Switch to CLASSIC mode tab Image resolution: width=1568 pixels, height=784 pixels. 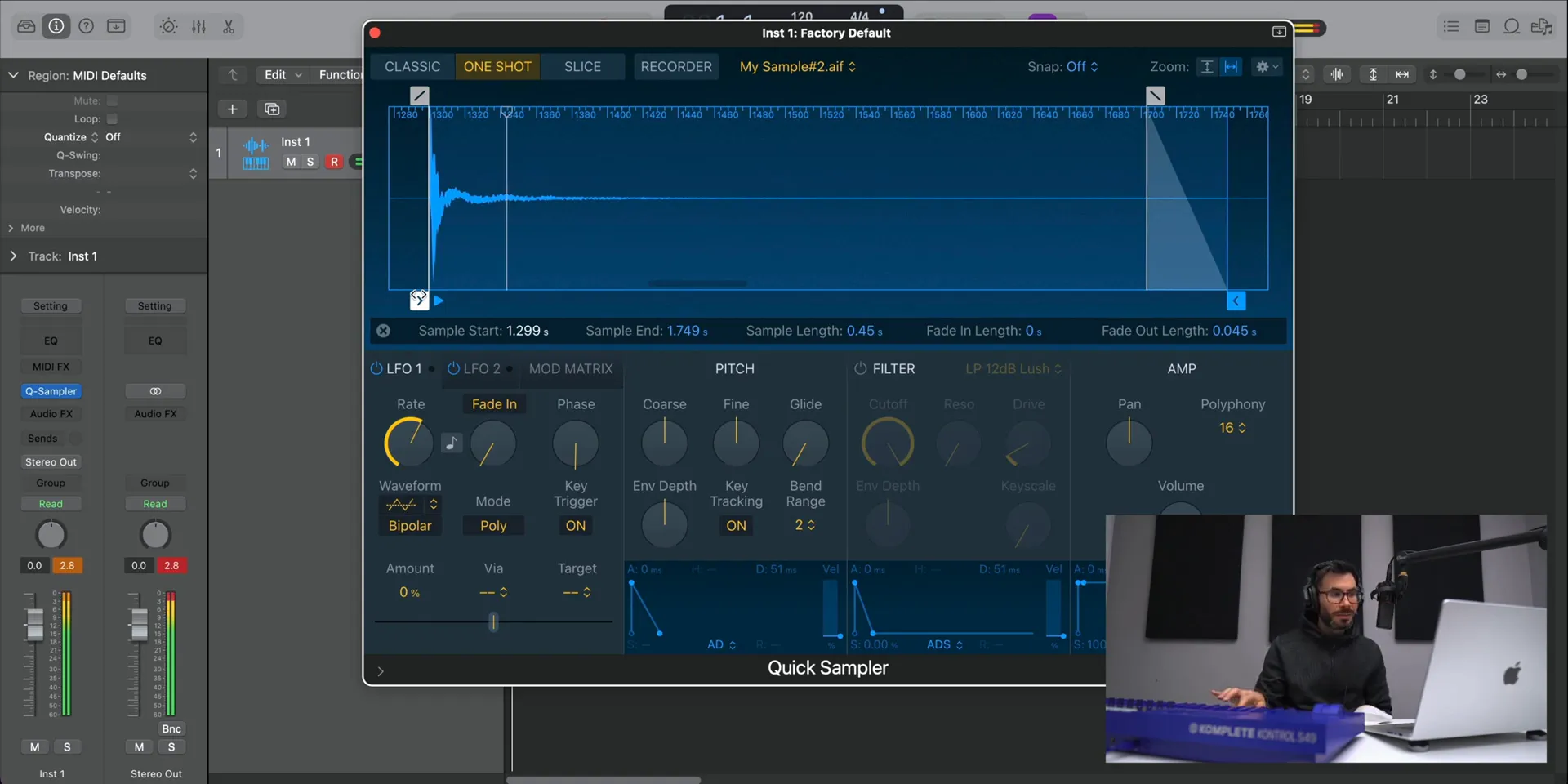click(x=412, y=67)
